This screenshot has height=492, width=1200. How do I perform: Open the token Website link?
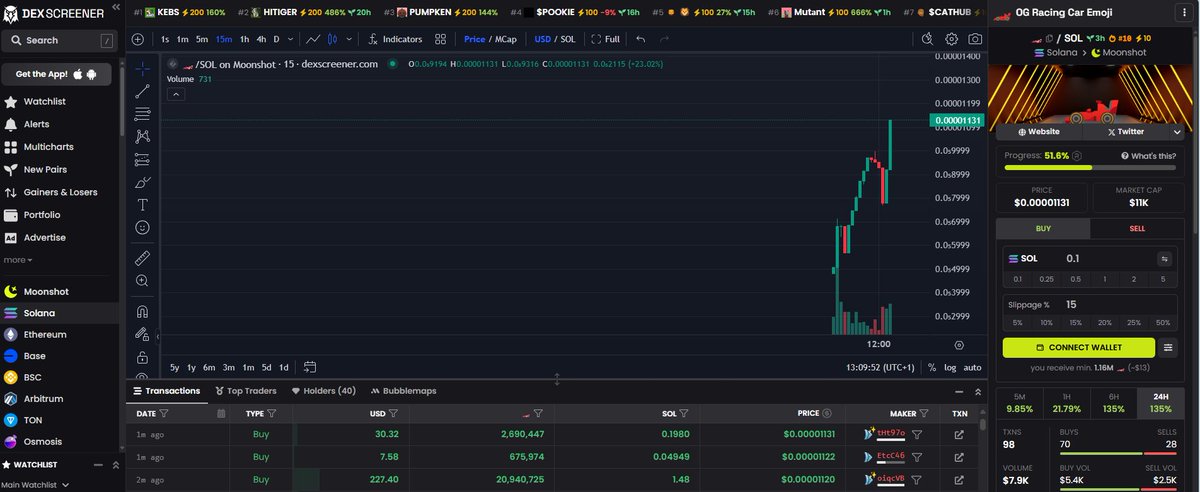[x=1038, y=131]
